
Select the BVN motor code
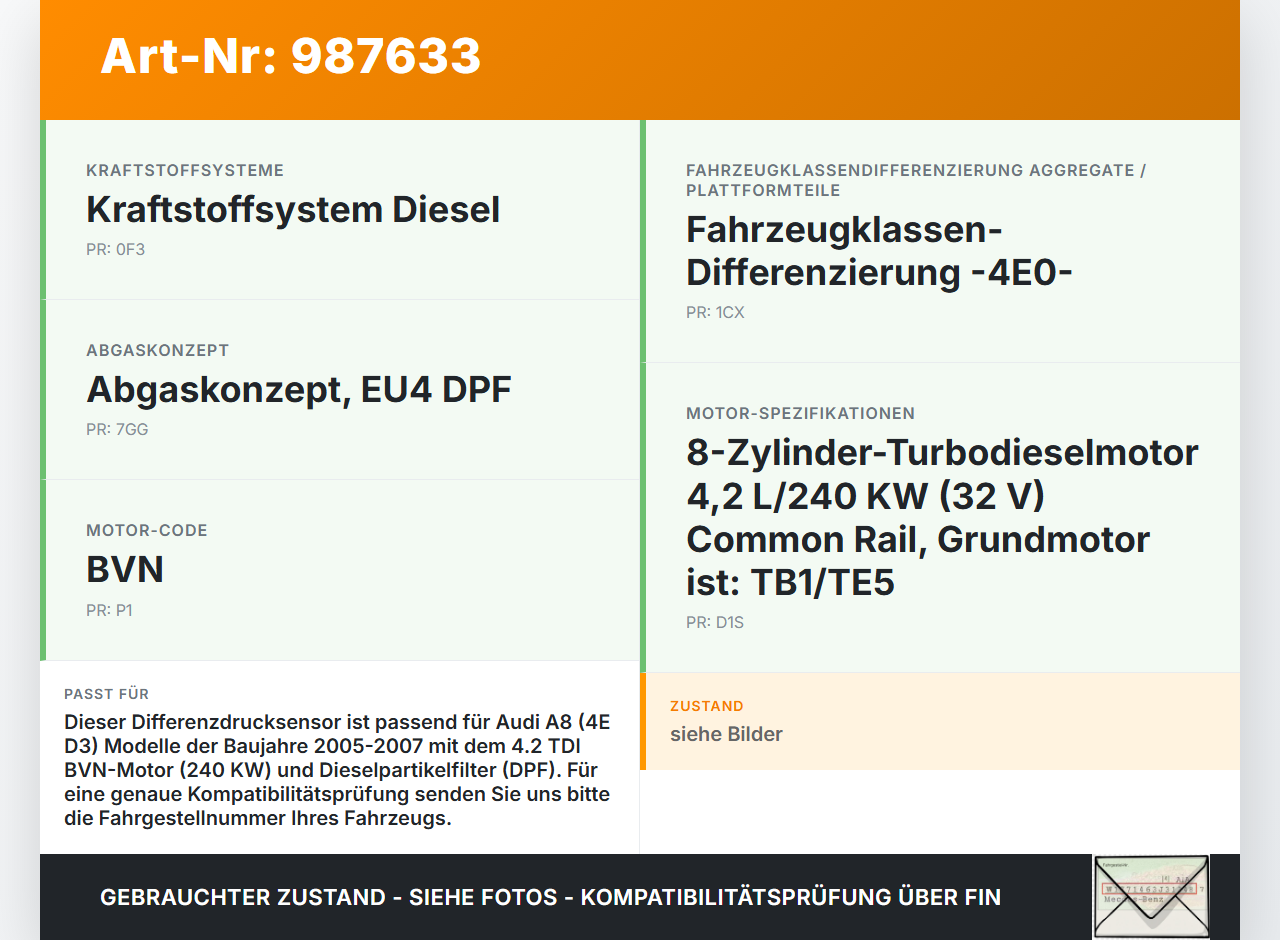(125, 570)
